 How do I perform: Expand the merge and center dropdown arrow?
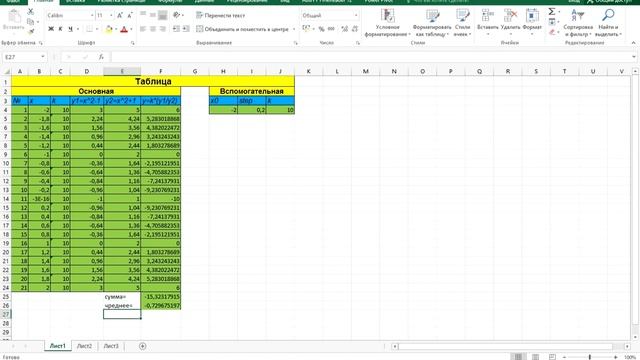pos(294,29)
